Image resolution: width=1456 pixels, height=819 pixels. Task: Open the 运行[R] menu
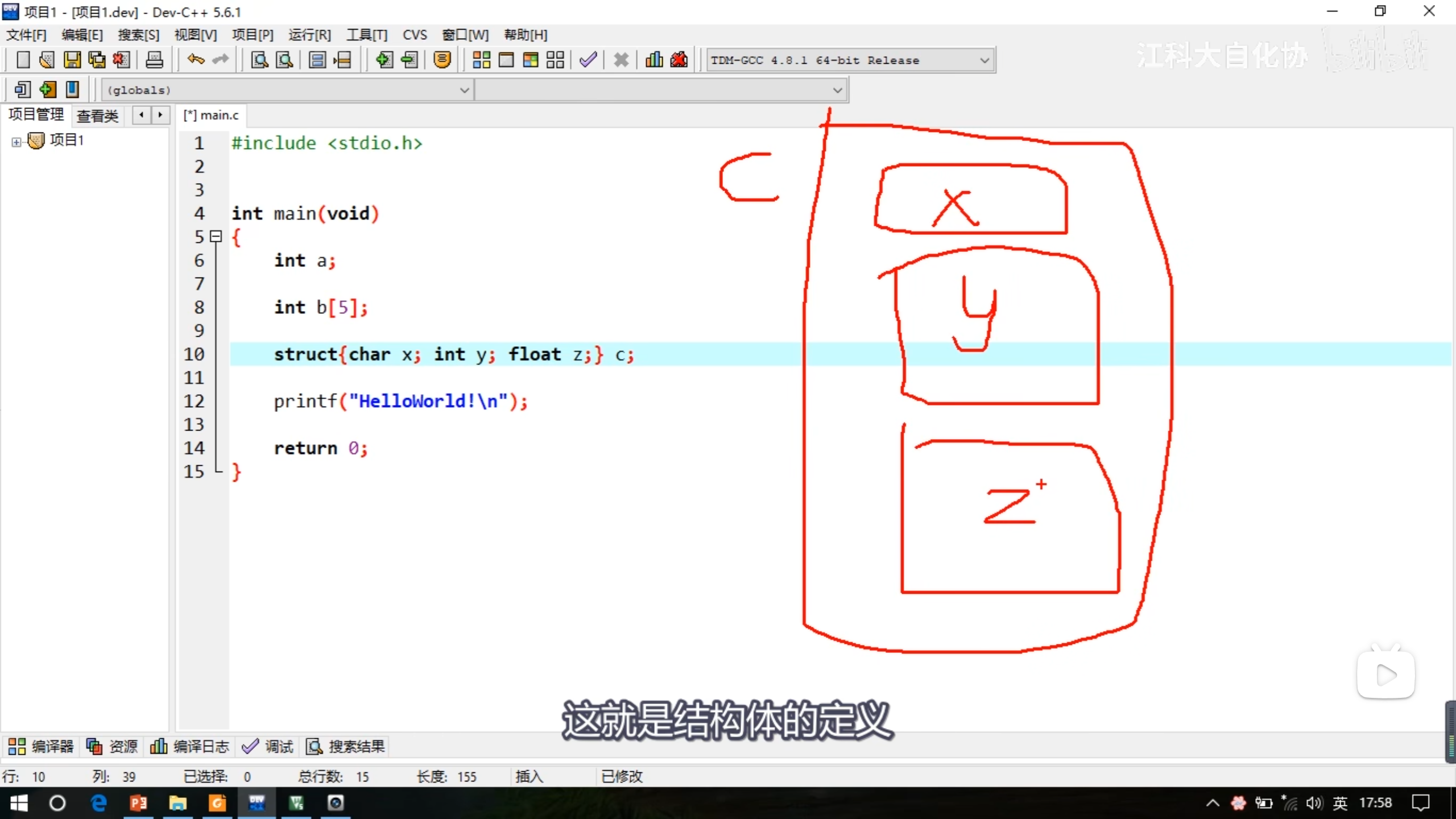tap(309, 35)
